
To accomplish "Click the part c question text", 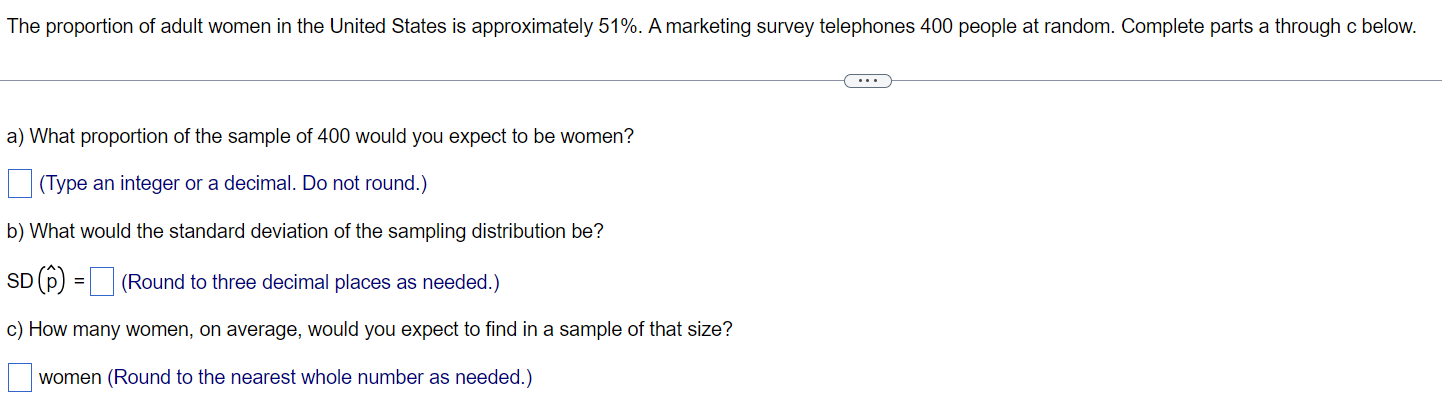I will pos(370,329).
